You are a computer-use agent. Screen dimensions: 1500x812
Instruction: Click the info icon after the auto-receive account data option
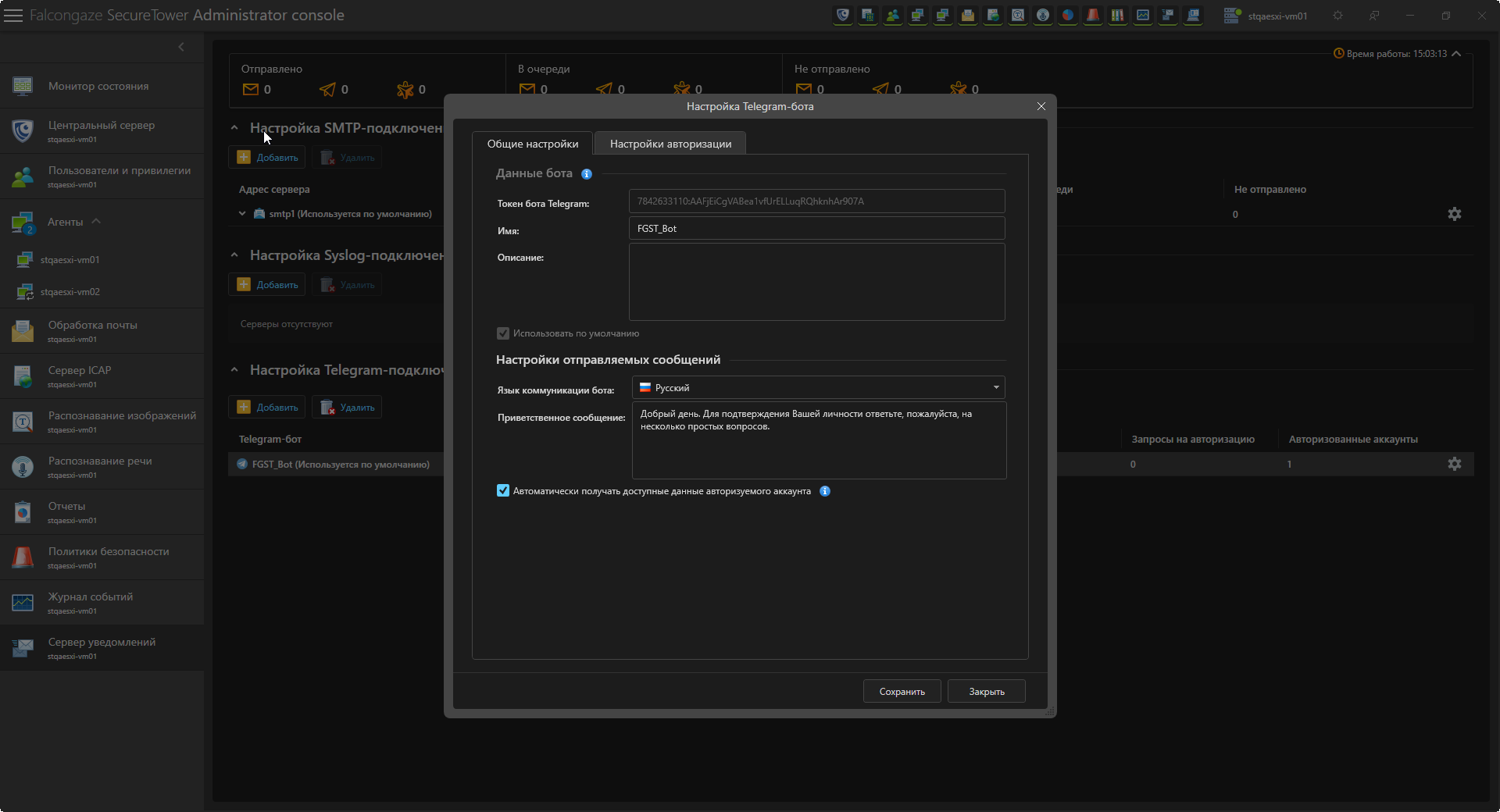coord(825,491)
